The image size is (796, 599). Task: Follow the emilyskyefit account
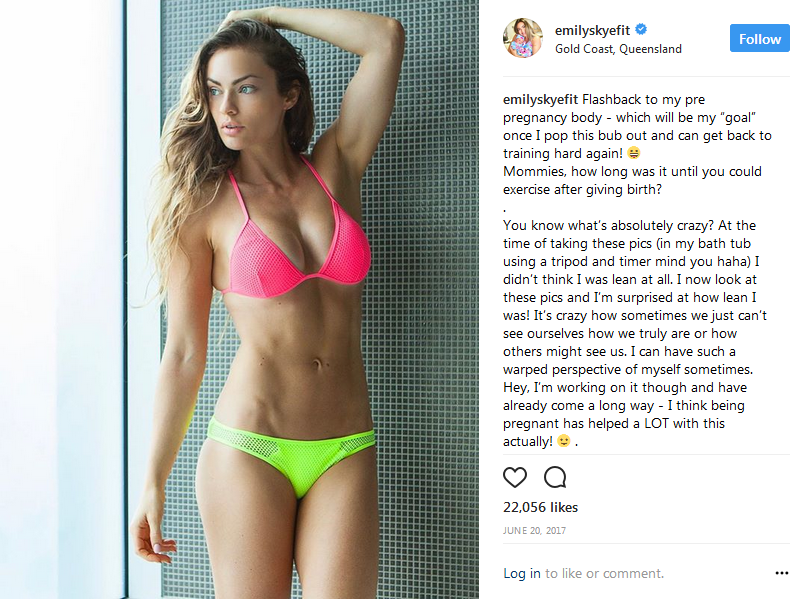pos(759,38)
